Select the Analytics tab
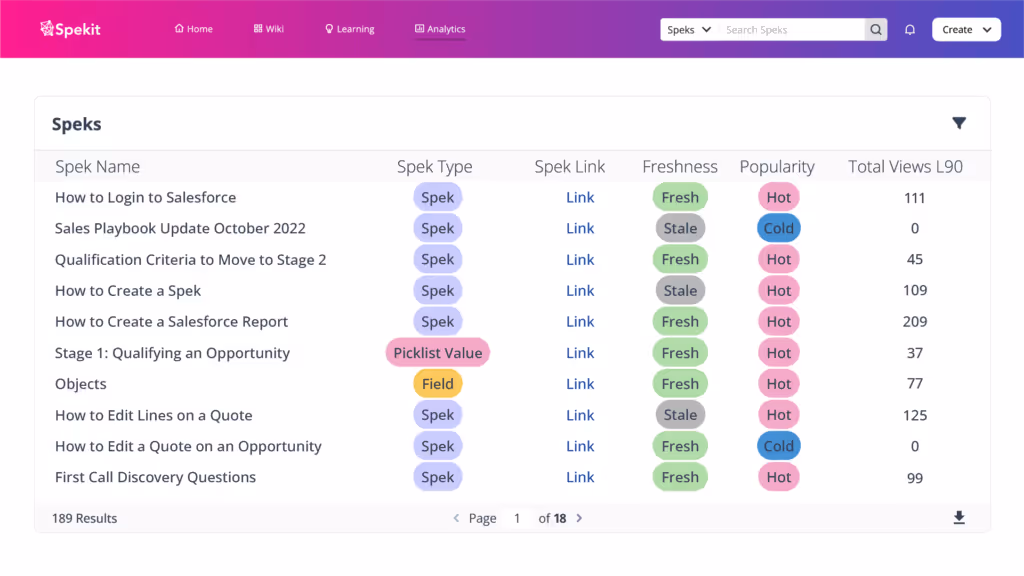The height and width of the screenshot is (576, 1024). (440, 29)
